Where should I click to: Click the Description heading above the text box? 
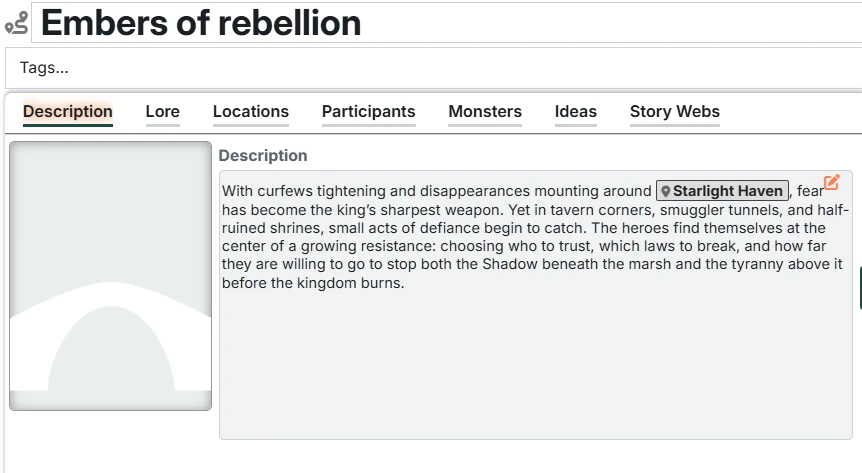coord(263,156)
